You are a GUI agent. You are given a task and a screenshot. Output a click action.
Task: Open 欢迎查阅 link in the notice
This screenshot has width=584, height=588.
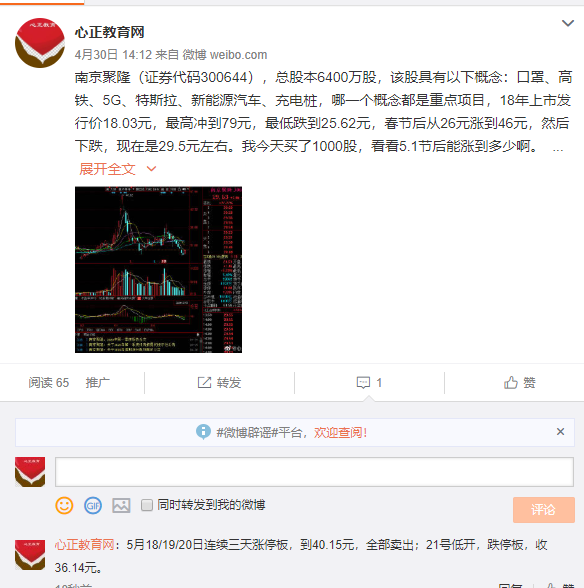point(340,432)
